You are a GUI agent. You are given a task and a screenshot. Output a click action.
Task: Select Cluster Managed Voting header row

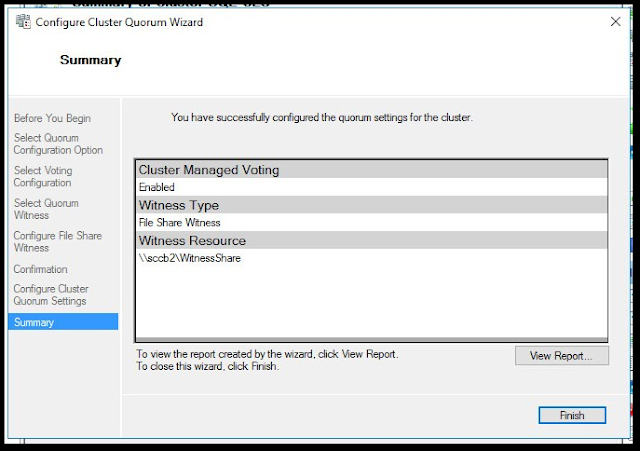[x=371, y=169]
